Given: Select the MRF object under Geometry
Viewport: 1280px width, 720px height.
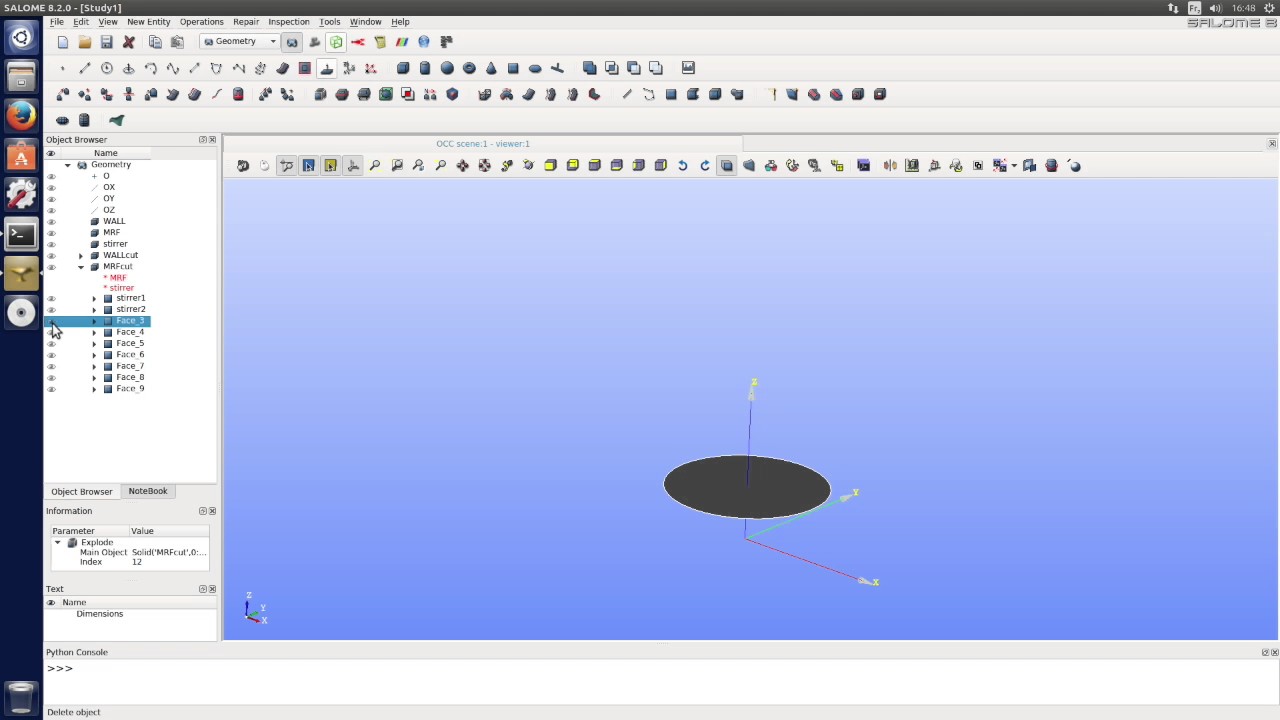Looking at the screenshot, I should tap(111, 233).
